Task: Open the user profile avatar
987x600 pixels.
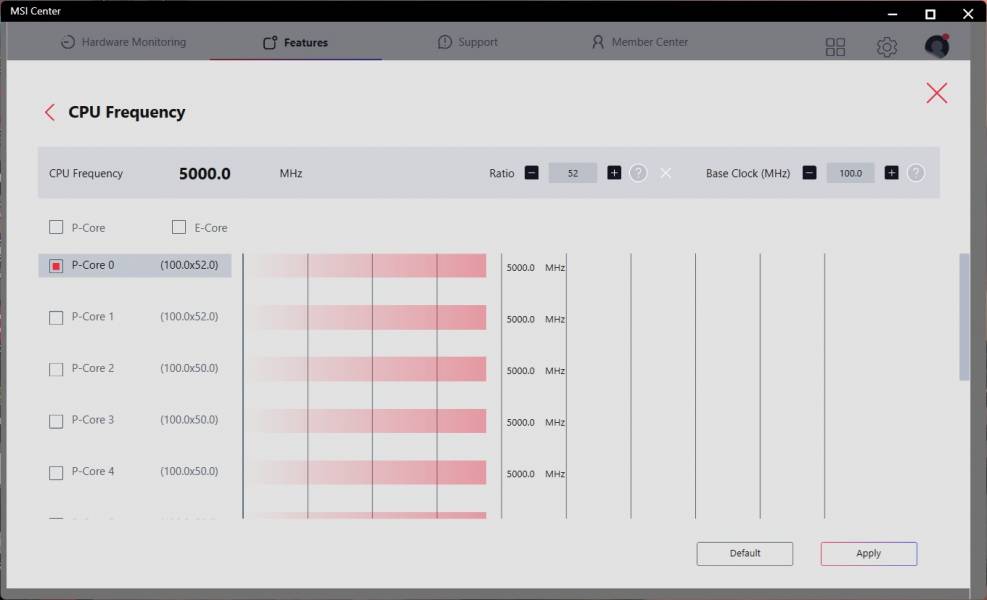Action: point(937,46)
